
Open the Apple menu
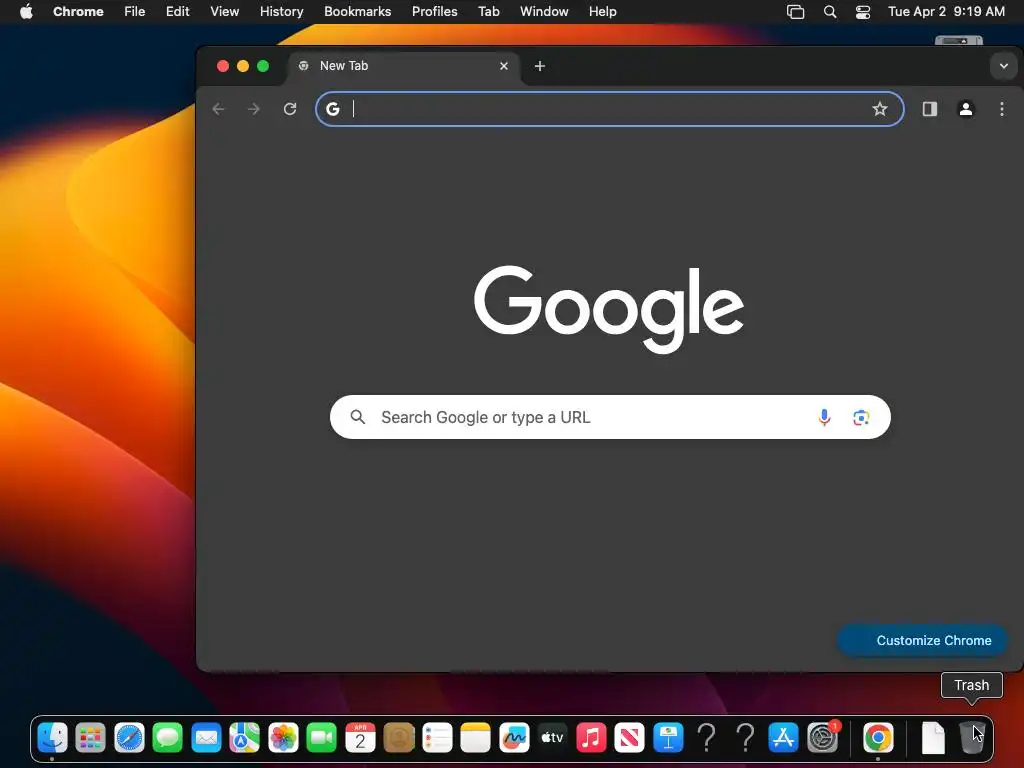[26, 12]
